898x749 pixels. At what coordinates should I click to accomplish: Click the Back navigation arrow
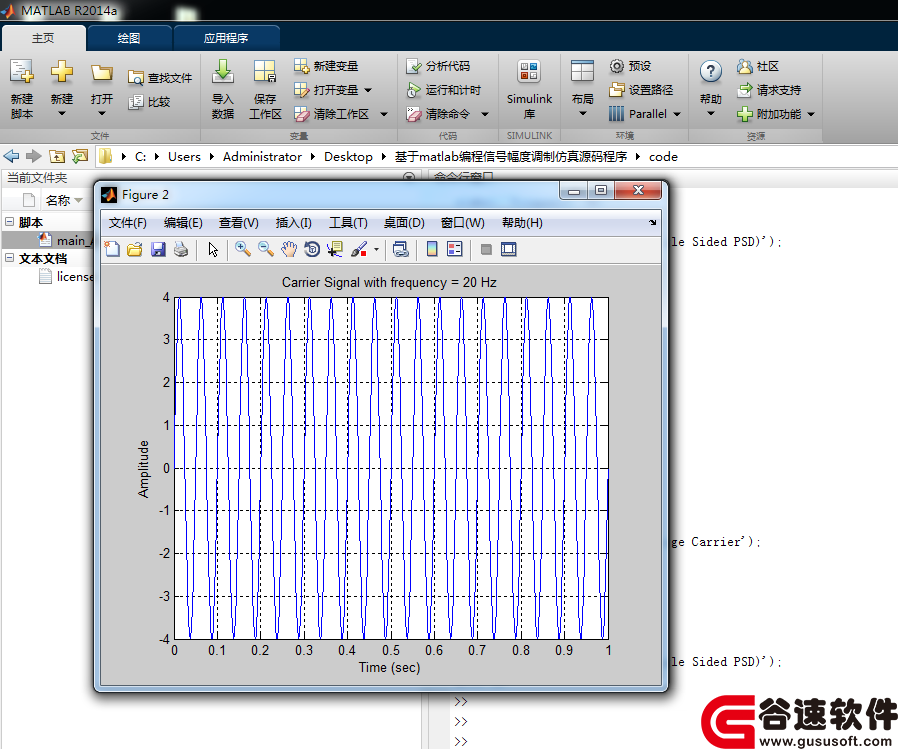[x=11, y=156]
